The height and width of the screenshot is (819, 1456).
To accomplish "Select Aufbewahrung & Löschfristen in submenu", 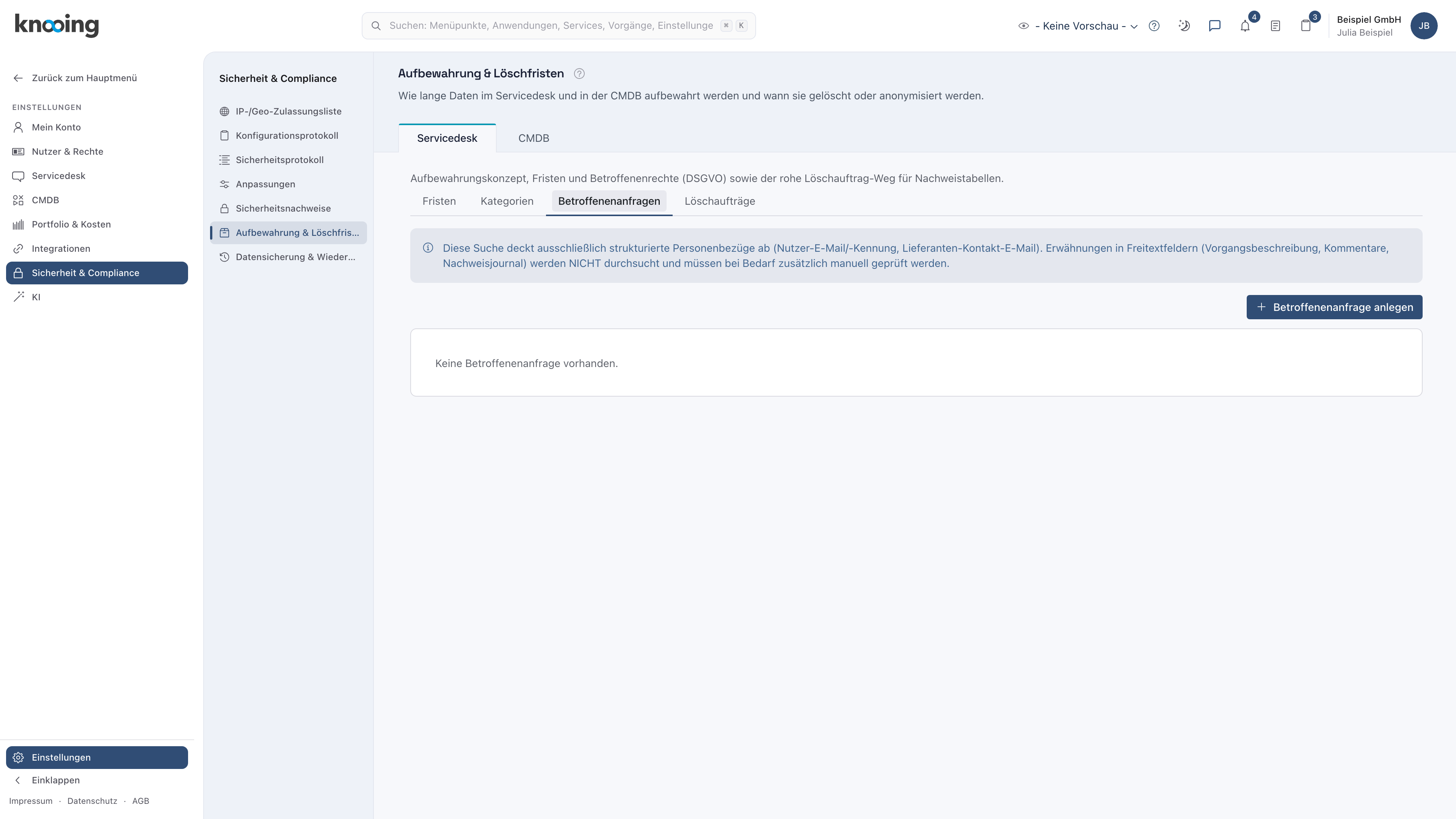I will point(288,233).
